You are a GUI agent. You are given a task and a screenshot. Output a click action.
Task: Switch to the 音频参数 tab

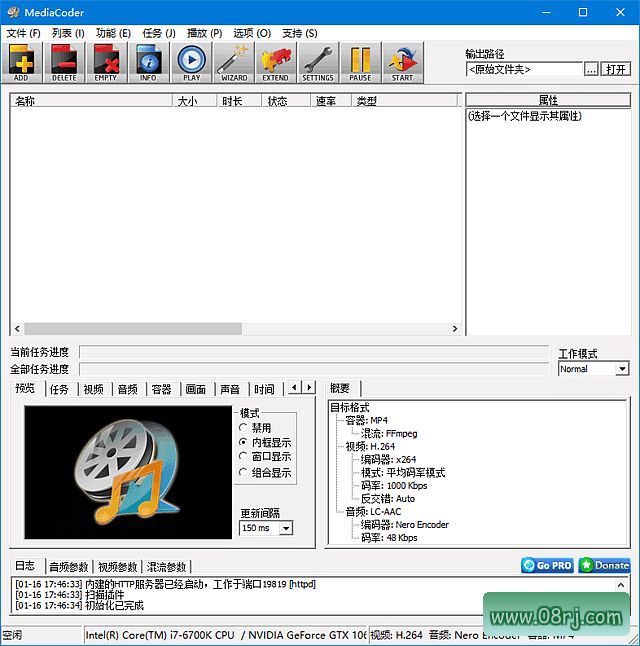pyautogui.click(x=69, y=567)
